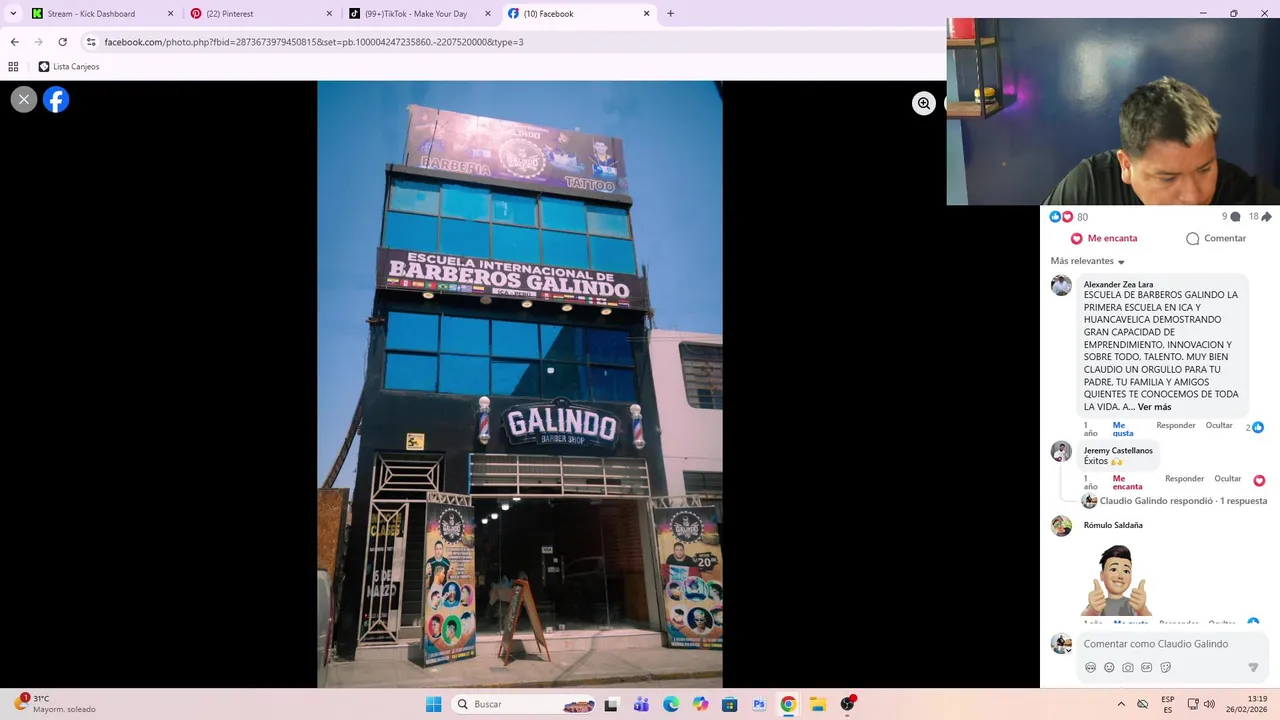Screen dimensions: 1280x720
Task: Open the Más relevantes sort dropdown
Action: point(1088,261)
